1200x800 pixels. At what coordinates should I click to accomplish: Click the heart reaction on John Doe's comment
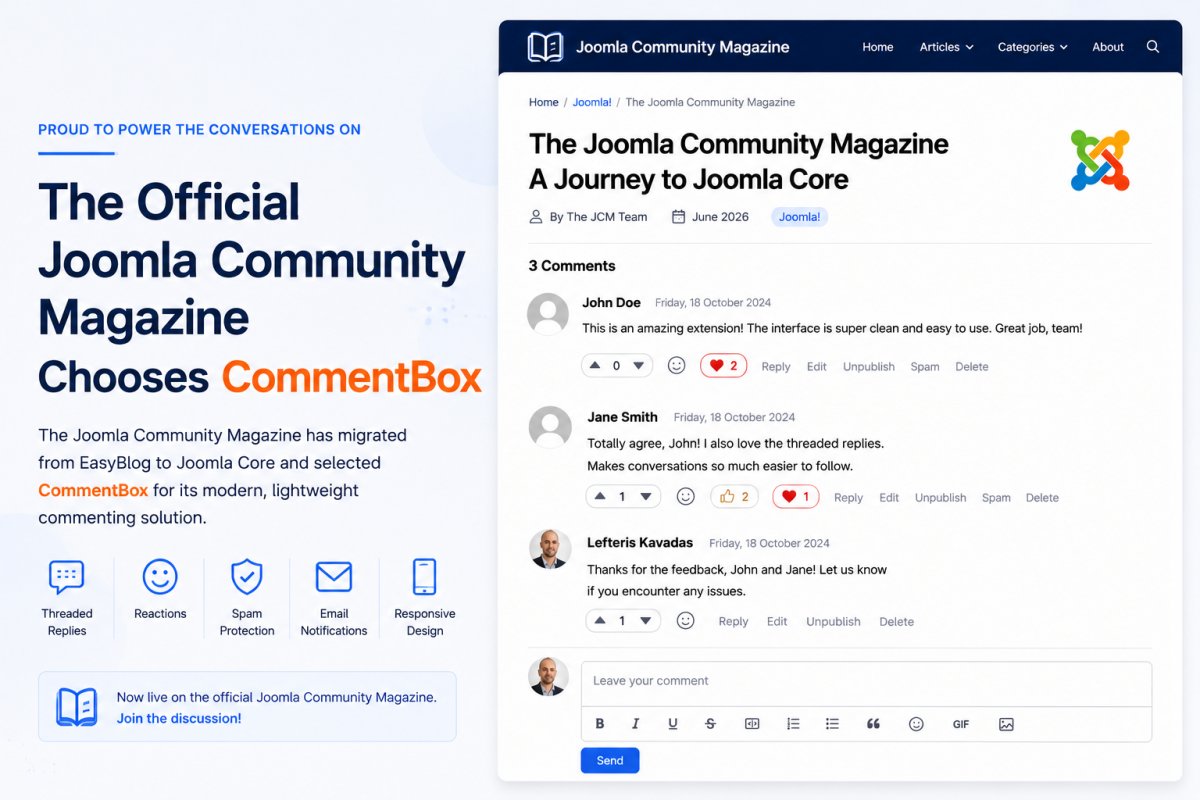723,366
